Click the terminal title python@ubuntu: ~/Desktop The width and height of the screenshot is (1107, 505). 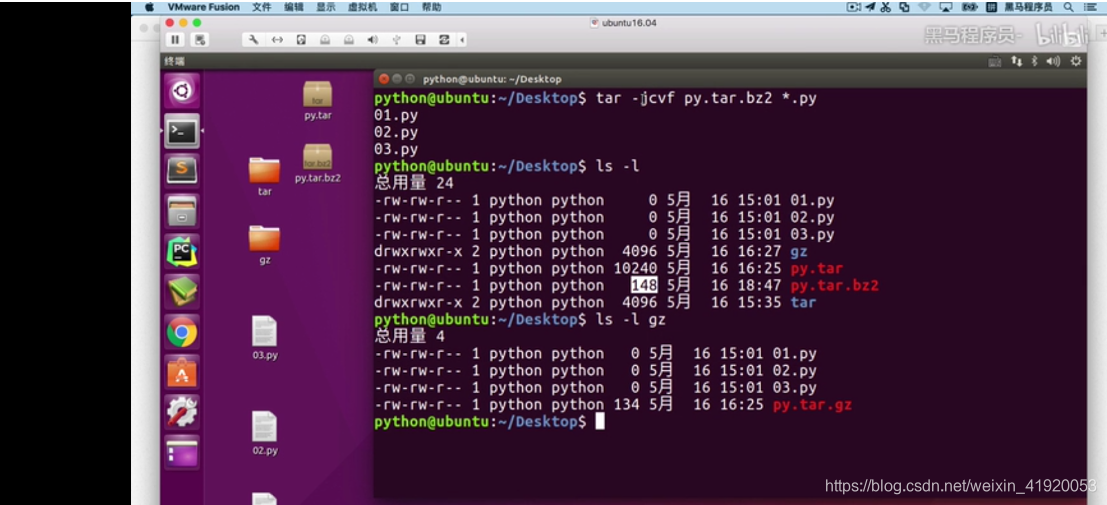(492, 79)
